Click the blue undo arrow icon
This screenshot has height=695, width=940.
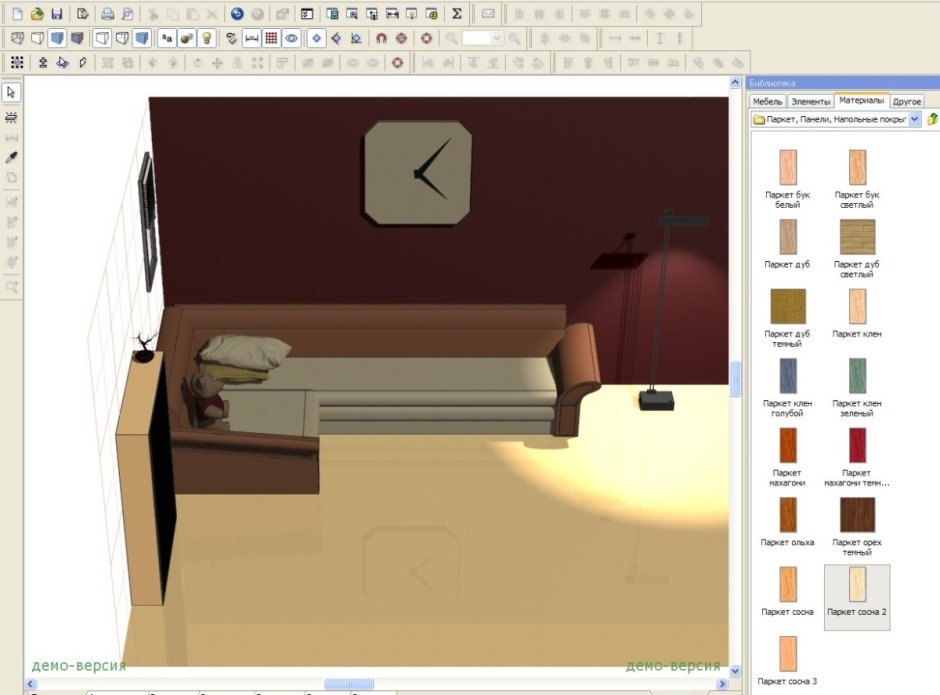click(x=237, y=14)
